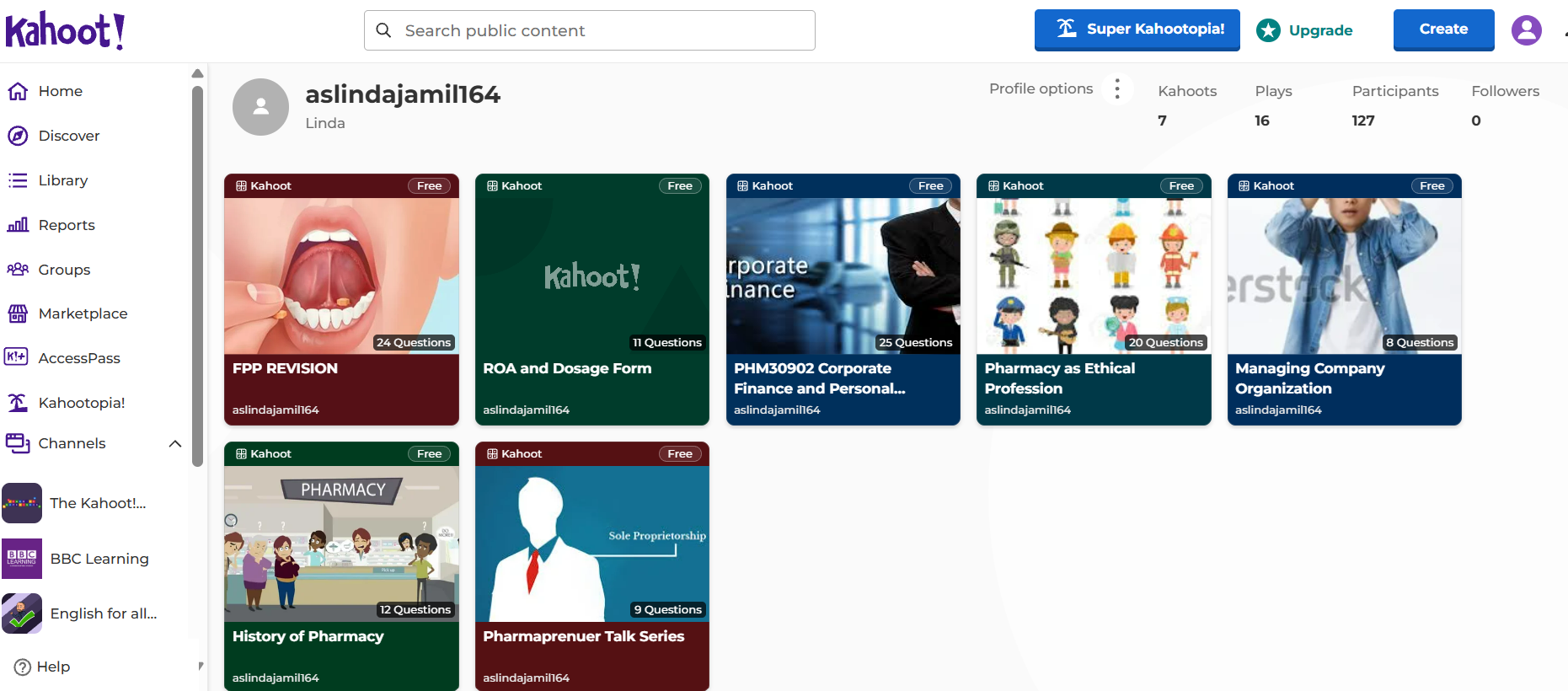Open the AccessPass K!+ icon
The height and width of the screenshot is (691, 1568).
[16, 356]
